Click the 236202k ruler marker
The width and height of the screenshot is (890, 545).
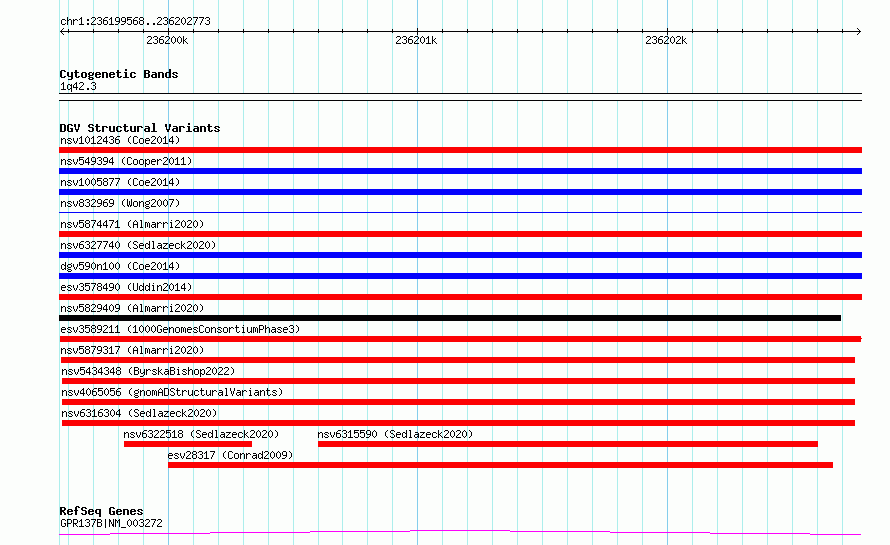(666, 40)
